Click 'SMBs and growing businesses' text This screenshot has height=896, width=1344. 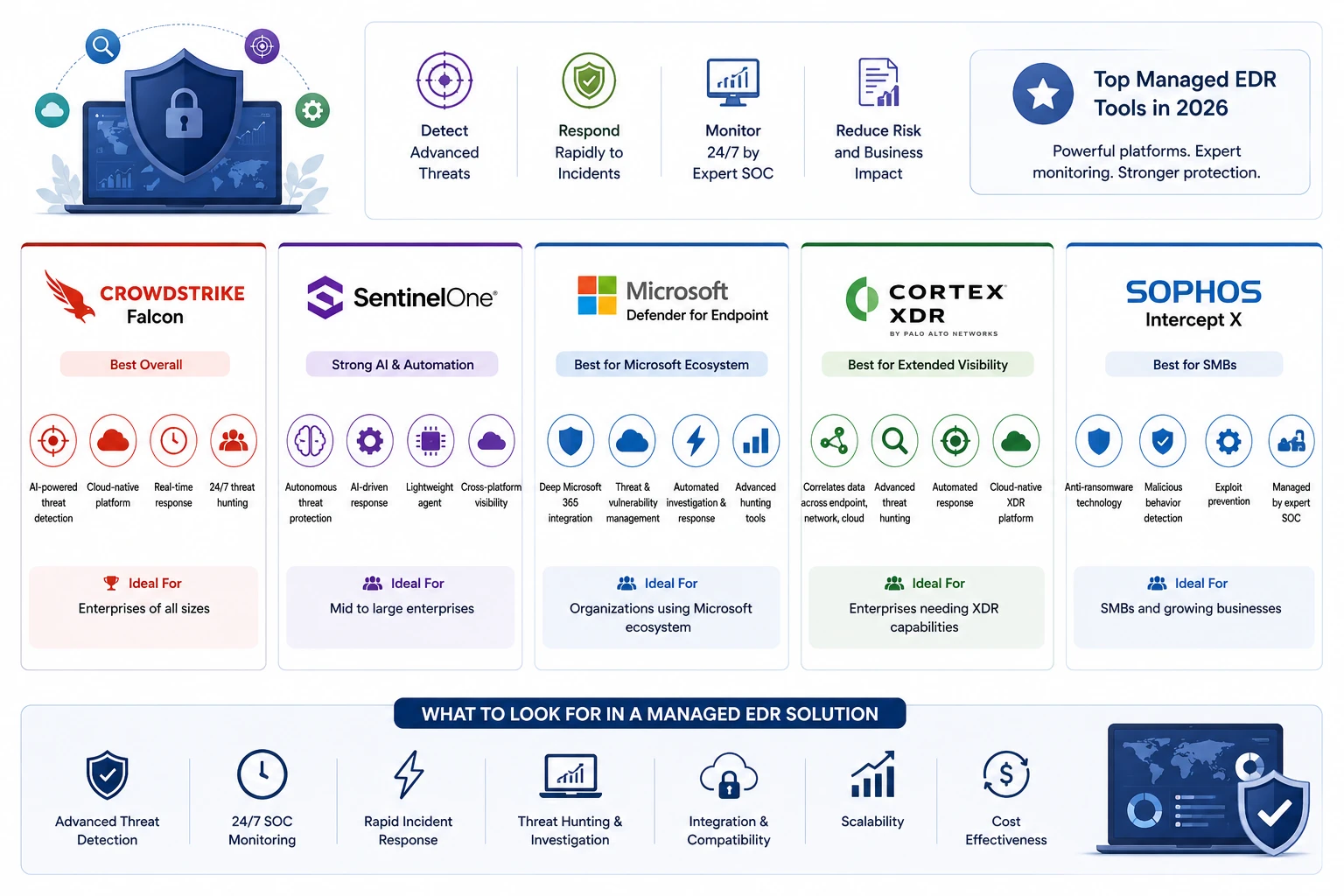click(1191, 608)
